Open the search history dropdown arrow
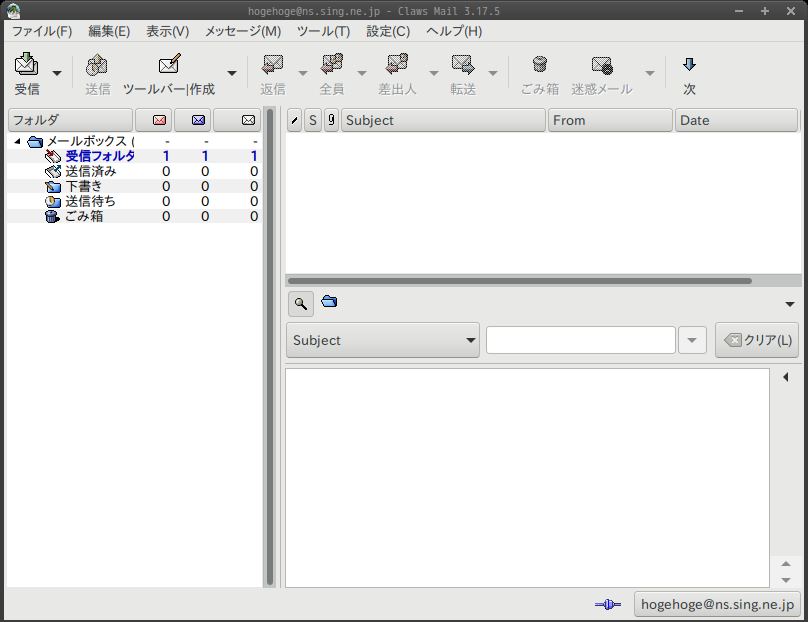 [692, 340]
